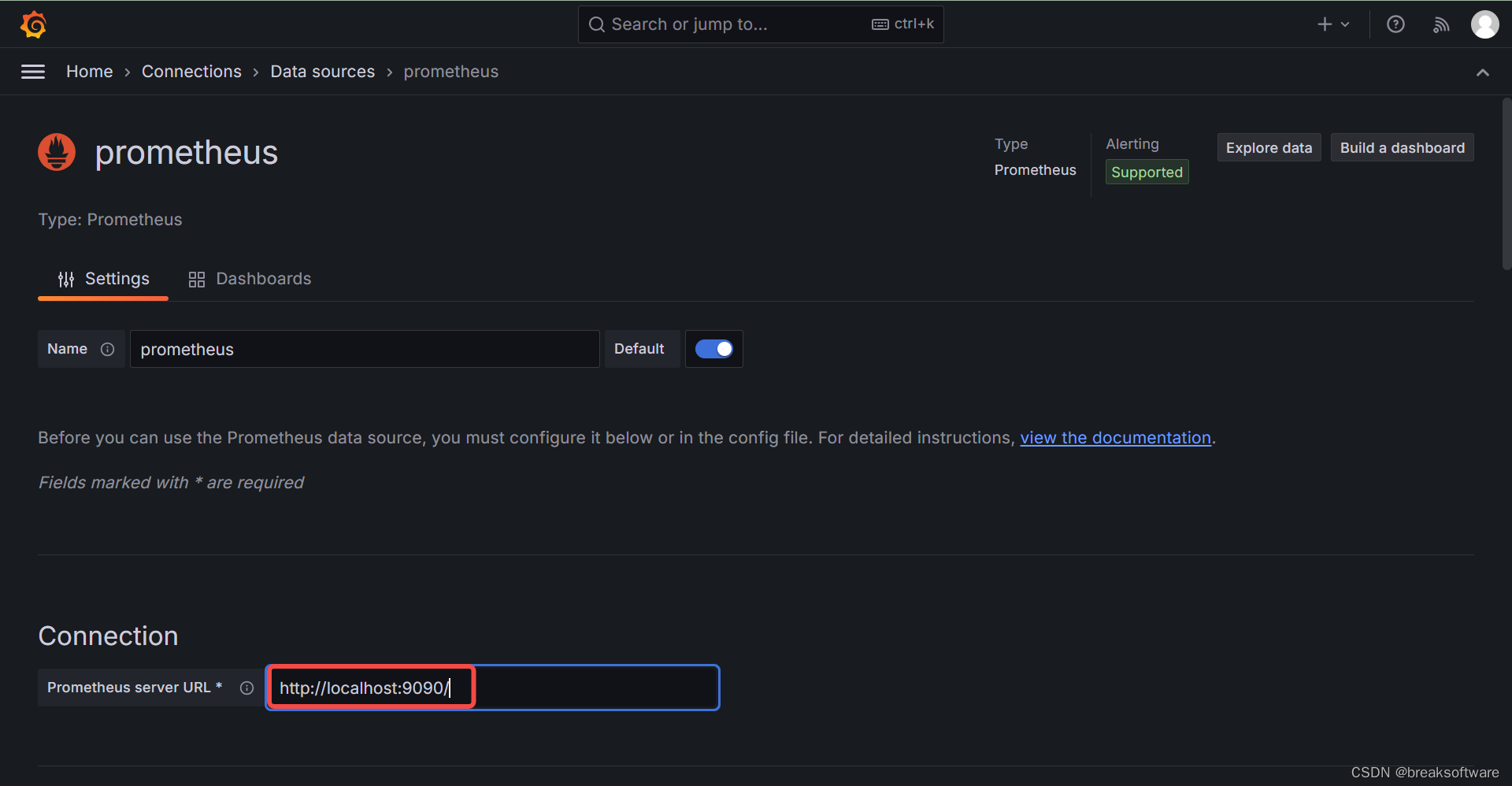The height and width of the screenshot is (786, 1512).
Task: Go to Data sources in the breadcrumb
Action: pos(323,72)
